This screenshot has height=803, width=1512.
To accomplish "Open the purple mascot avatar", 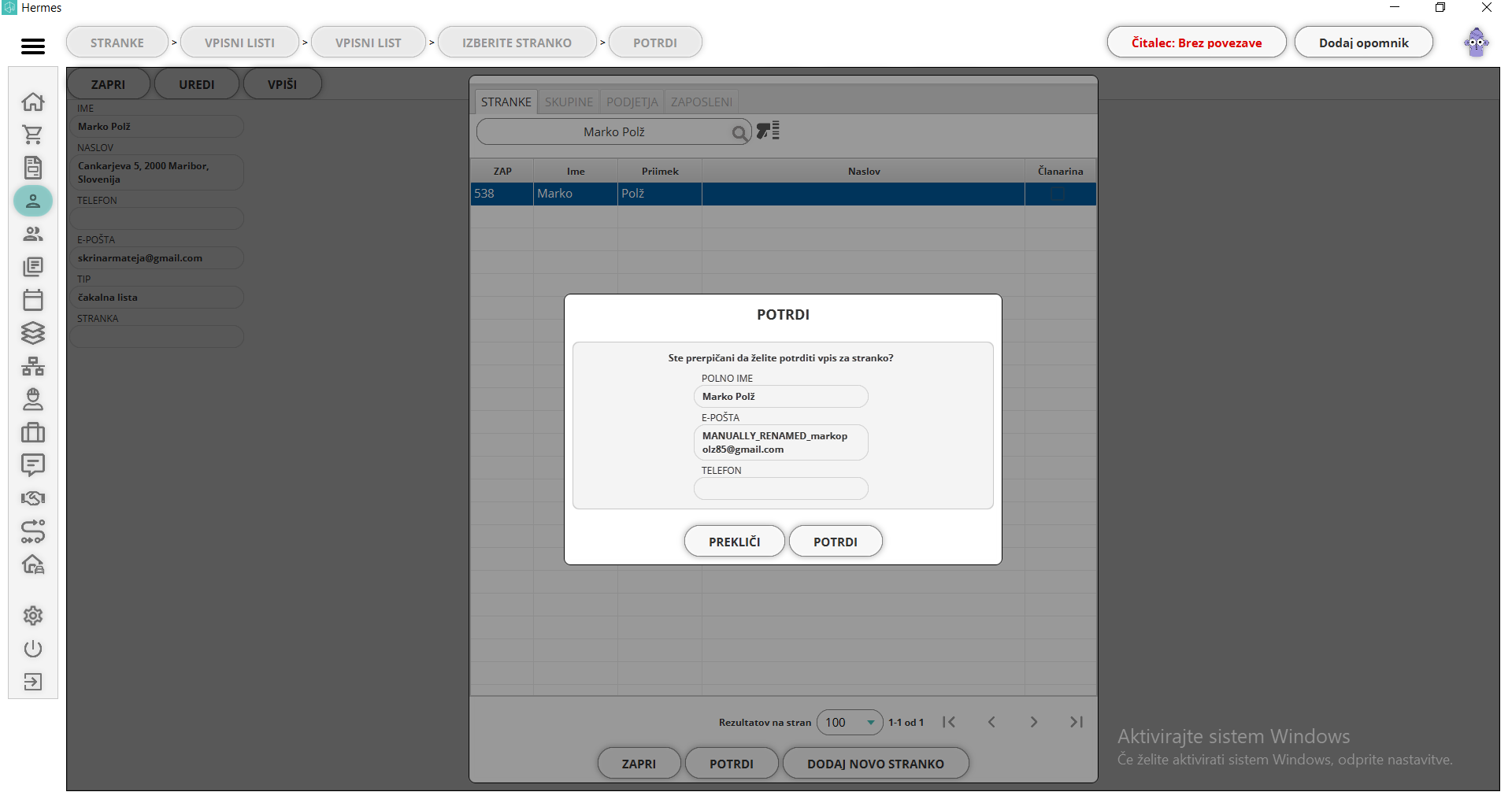I will pos(1477,43).
